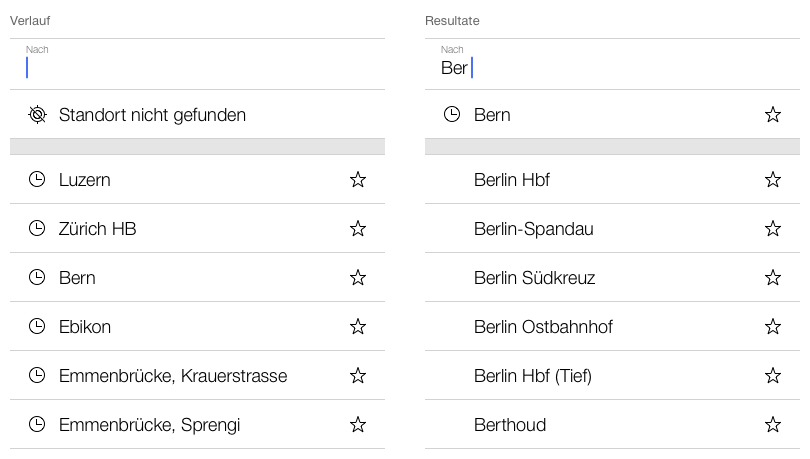Screen dimensions: 810x459
Task: Toggle favorite star for Berlin Südkreuz
Action: [772, 278]
